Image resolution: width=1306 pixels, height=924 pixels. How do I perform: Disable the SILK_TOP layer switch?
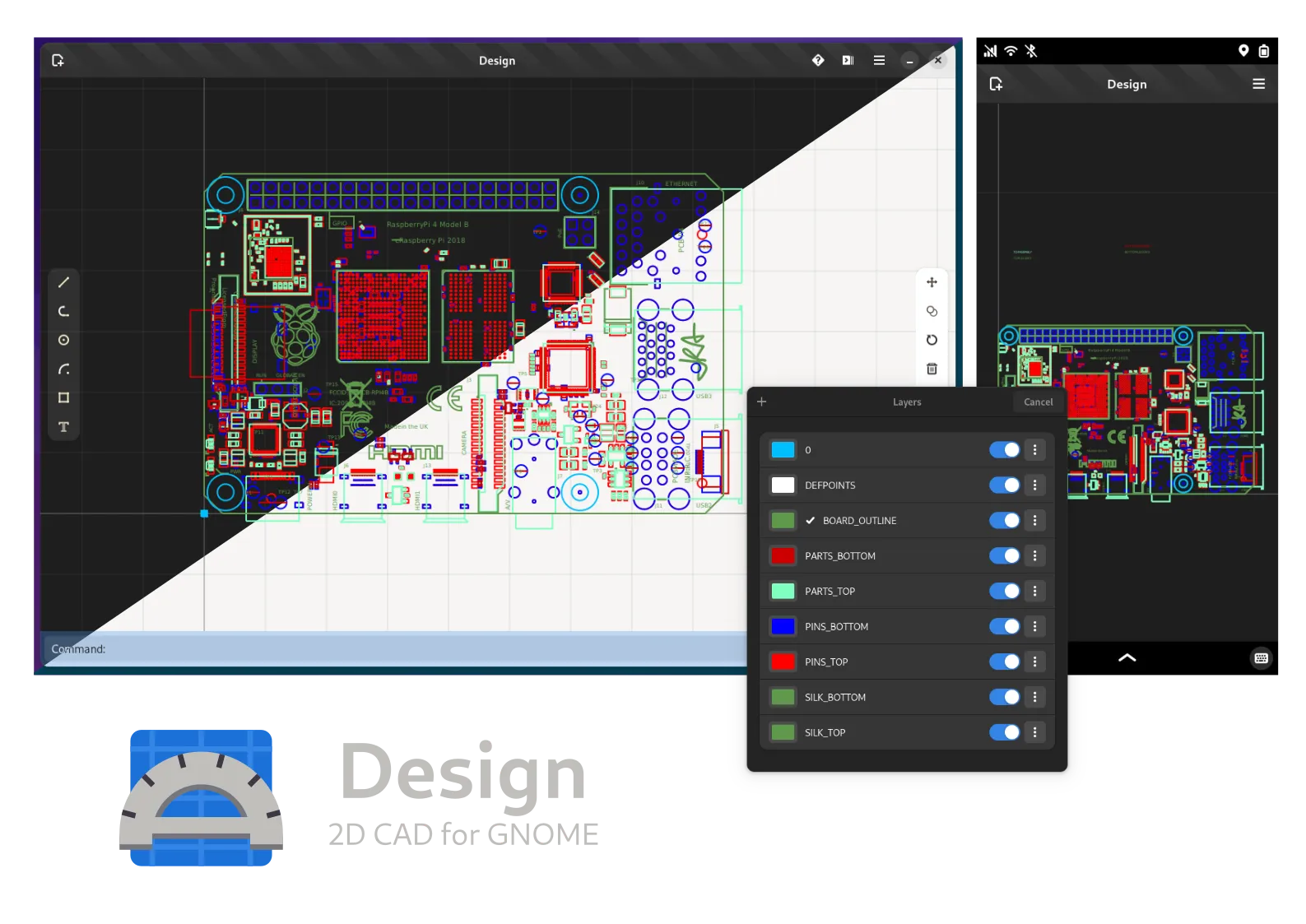[1004, 732]
